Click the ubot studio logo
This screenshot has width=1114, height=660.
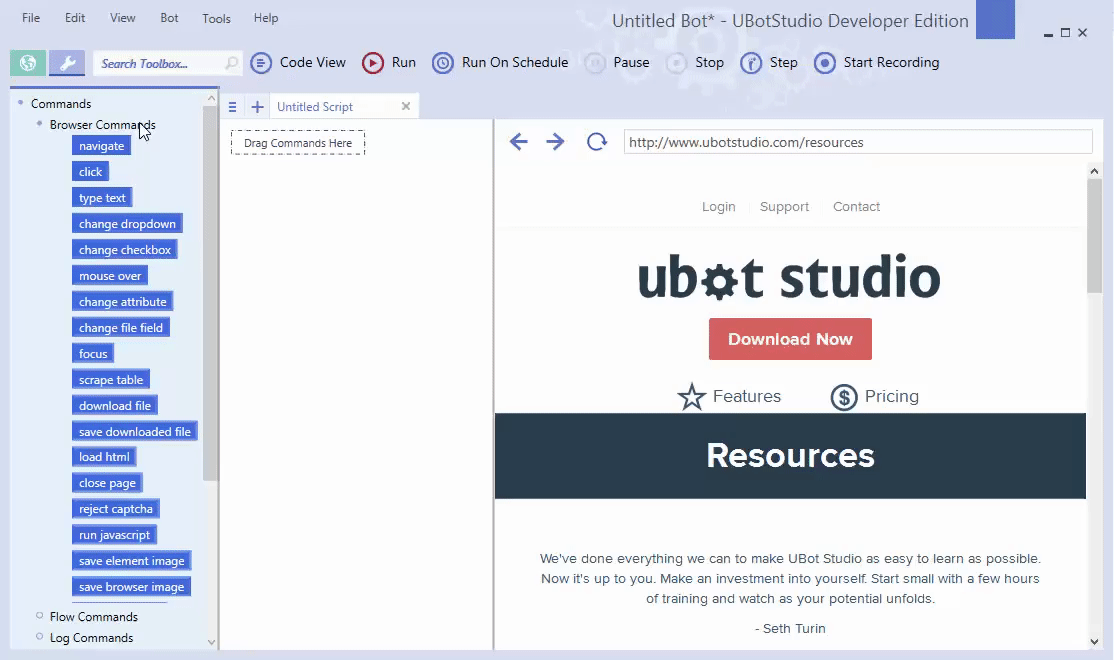click(789, 277)
